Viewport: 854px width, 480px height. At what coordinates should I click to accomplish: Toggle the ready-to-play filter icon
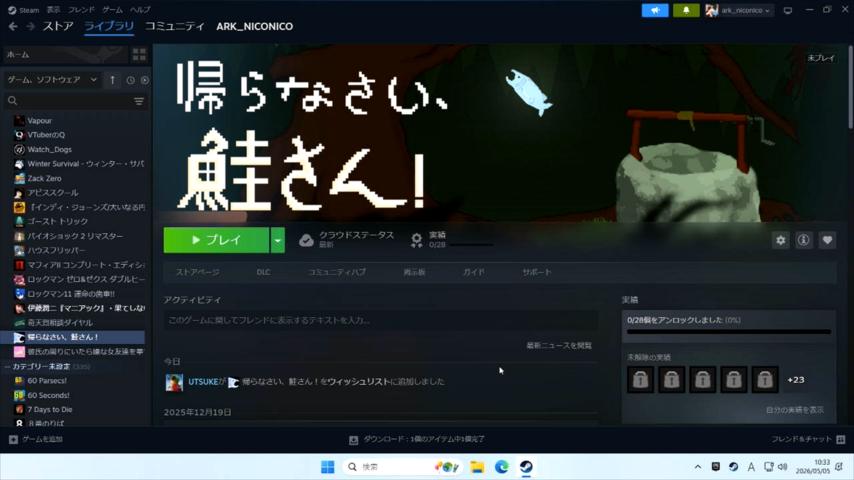coord(144,80)
